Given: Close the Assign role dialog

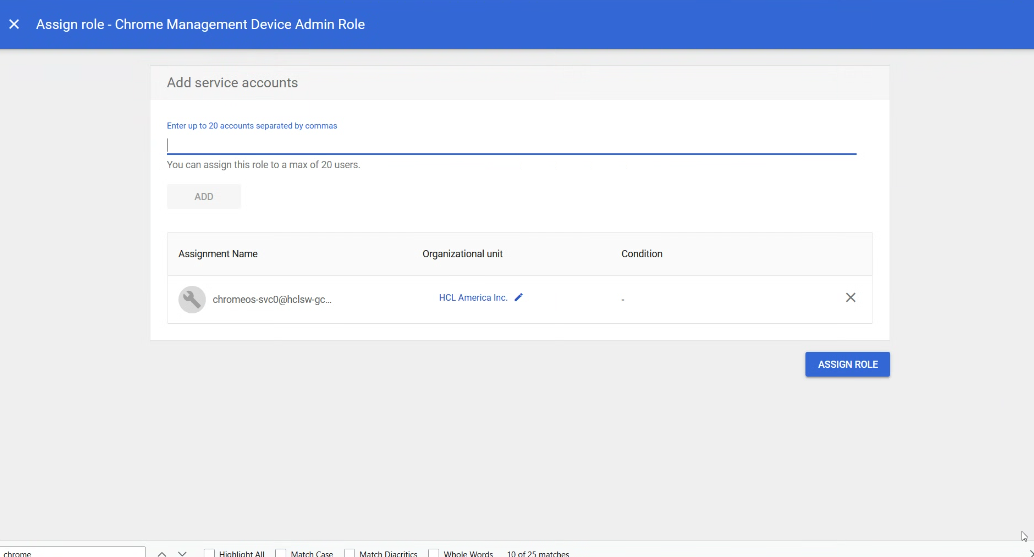Looking at the screenshot, I should [x=14, y=24].
